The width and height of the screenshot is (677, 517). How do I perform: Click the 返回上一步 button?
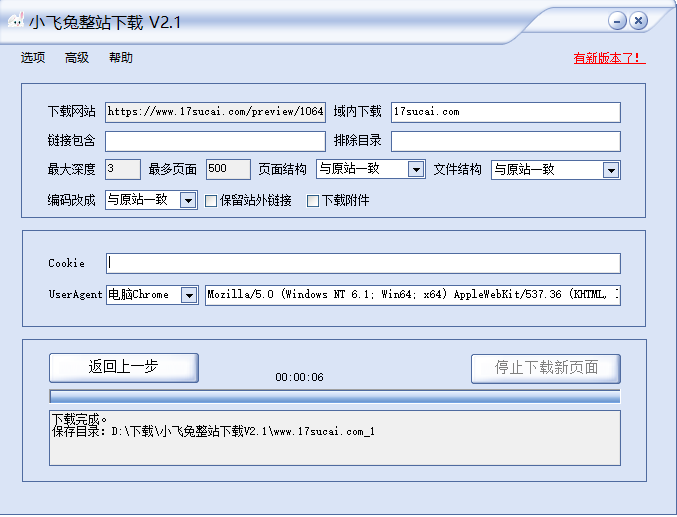click(x=124, y=368)
